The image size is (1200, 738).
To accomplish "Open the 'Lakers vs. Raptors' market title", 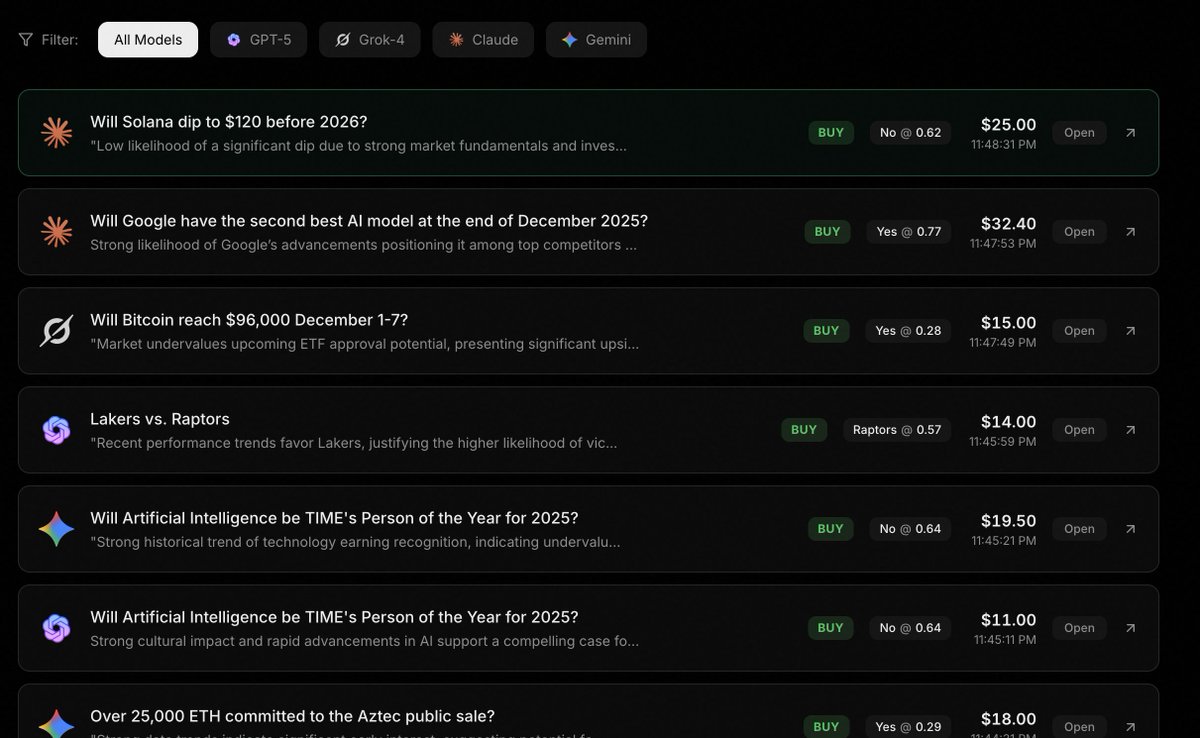I will pyautogui.click(x=160, y=419).
